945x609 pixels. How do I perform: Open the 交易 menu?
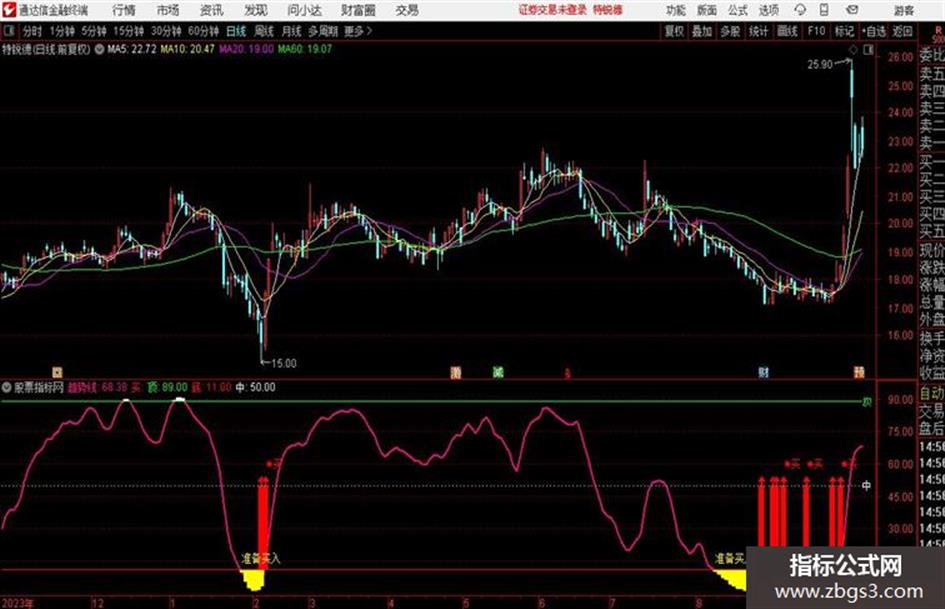pyautogui.click(x=407, y=10)
